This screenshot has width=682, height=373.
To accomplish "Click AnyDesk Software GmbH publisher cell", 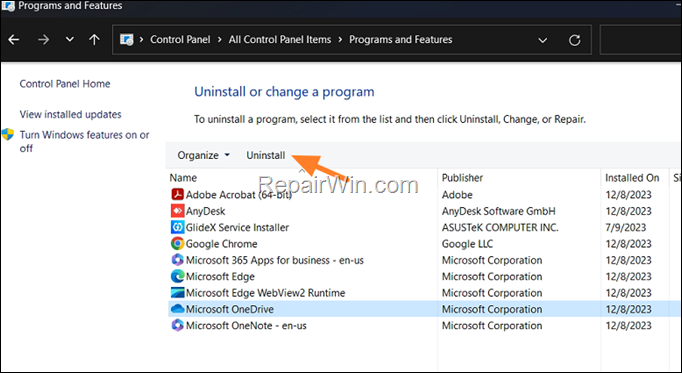I will (498, 211).
